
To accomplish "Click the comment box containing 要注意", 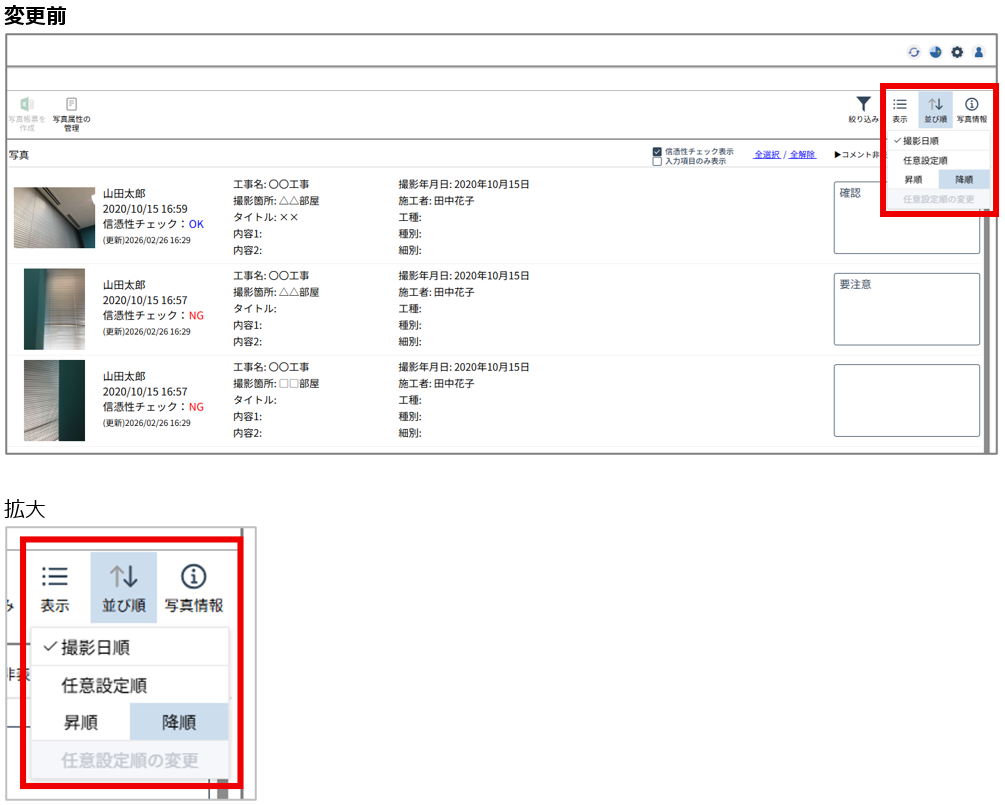I will [x=906, y=309].
